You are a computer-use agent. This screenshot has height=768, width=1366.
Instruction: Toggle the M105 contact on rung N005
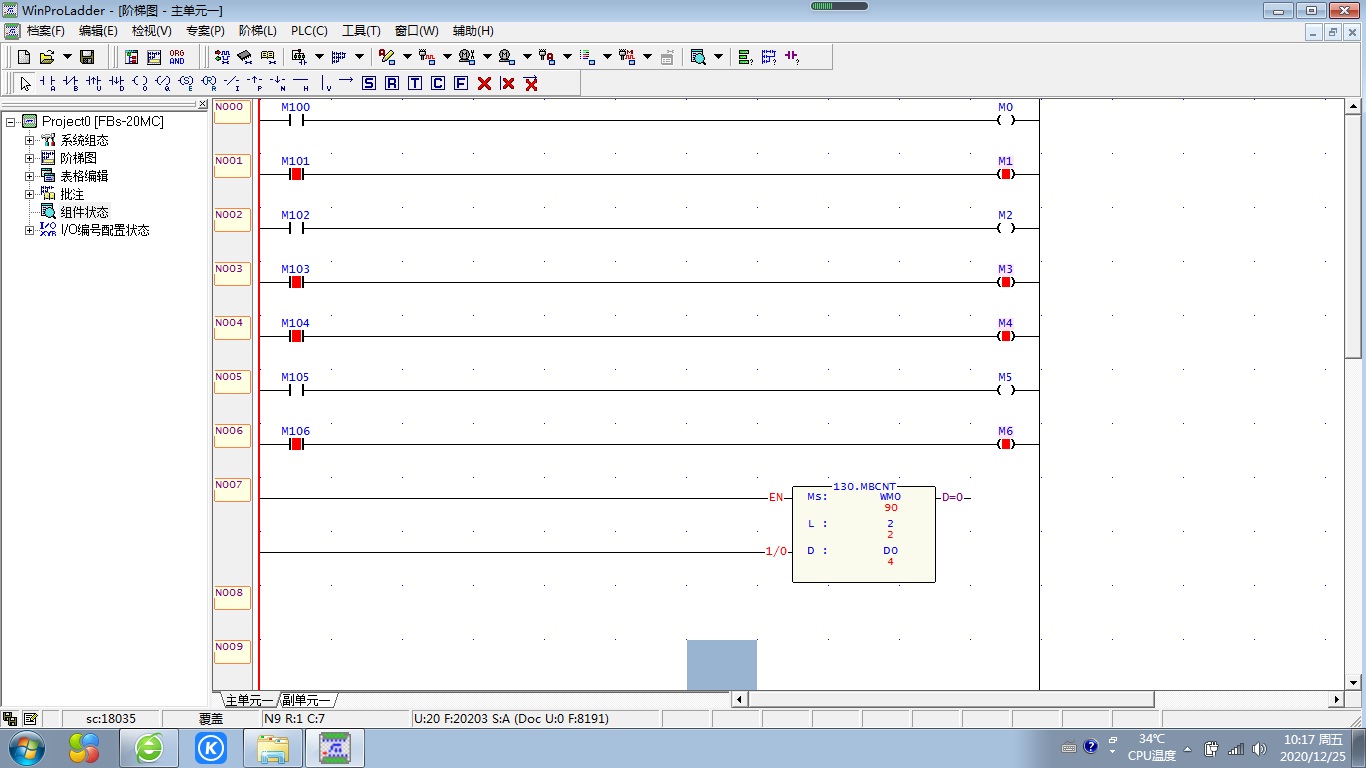pos(295,390)
